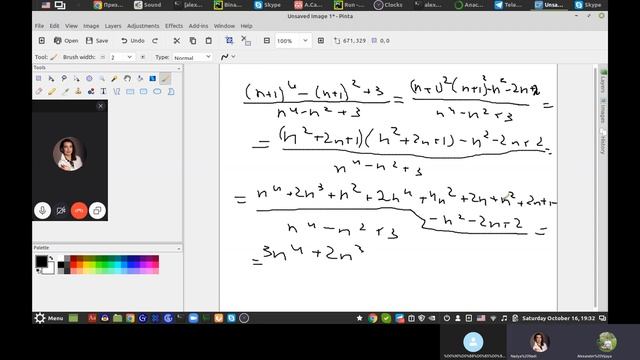Collapse the Palette panel arrow
This screenshot has width=640, height=360.
tap(179, 248)
